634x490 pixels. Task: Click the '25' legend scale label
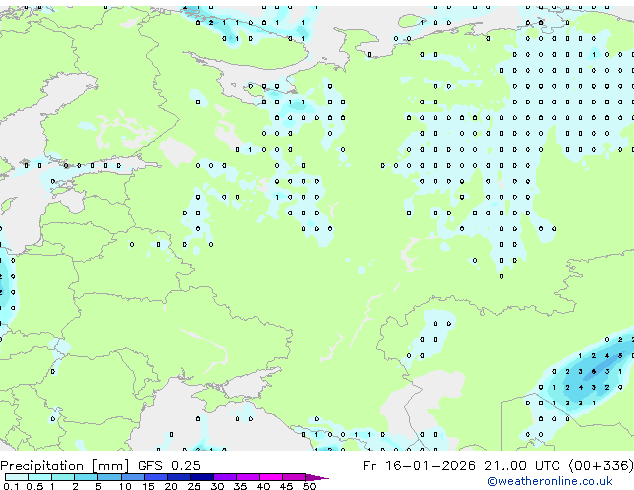point(194,486)
